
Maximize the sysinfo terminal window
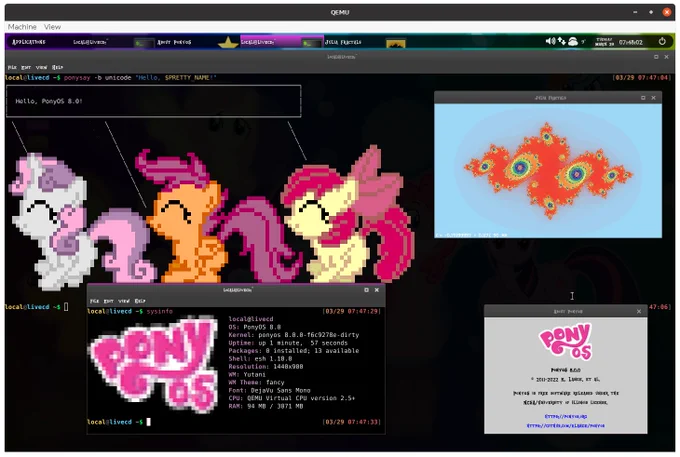(x=366, y=290)
